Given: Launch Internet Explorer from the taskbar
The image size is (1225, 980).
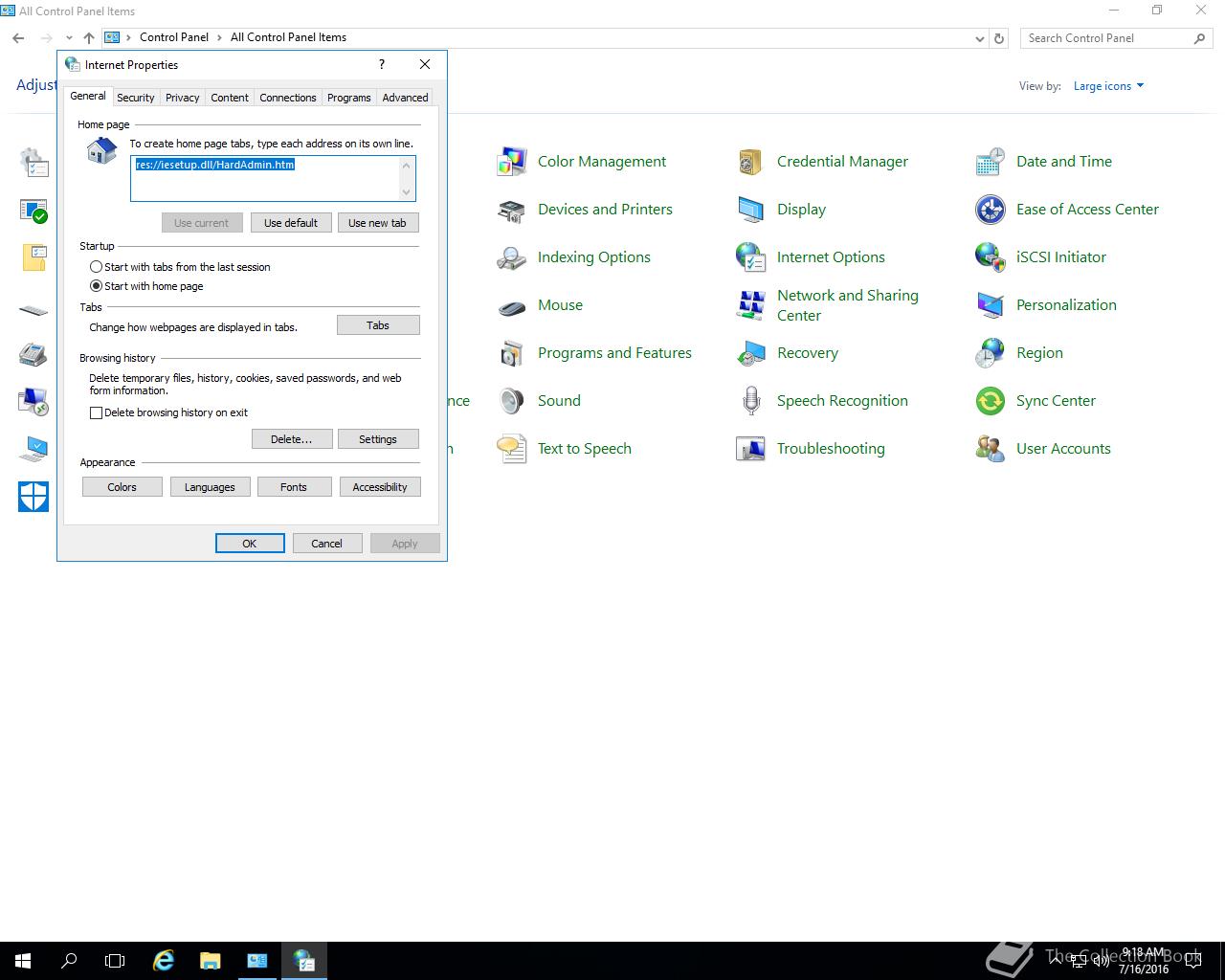Looking at the screenshot, I should click(x=164, y=961).
